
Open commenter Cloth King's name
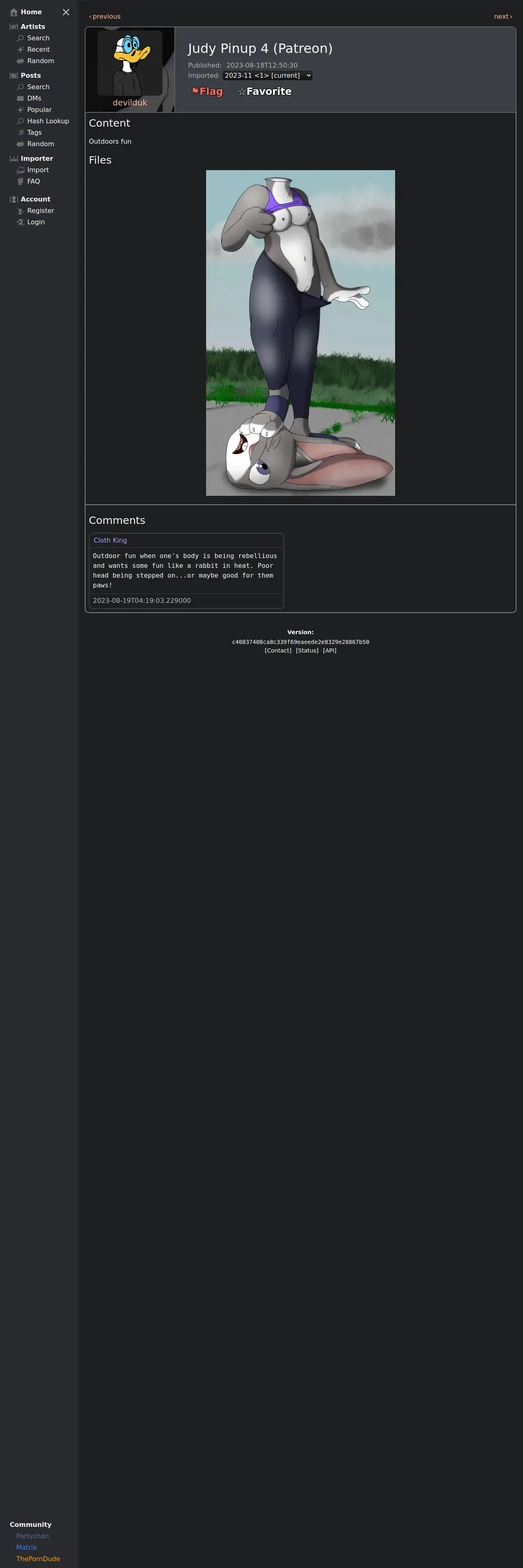pos(110,541)
